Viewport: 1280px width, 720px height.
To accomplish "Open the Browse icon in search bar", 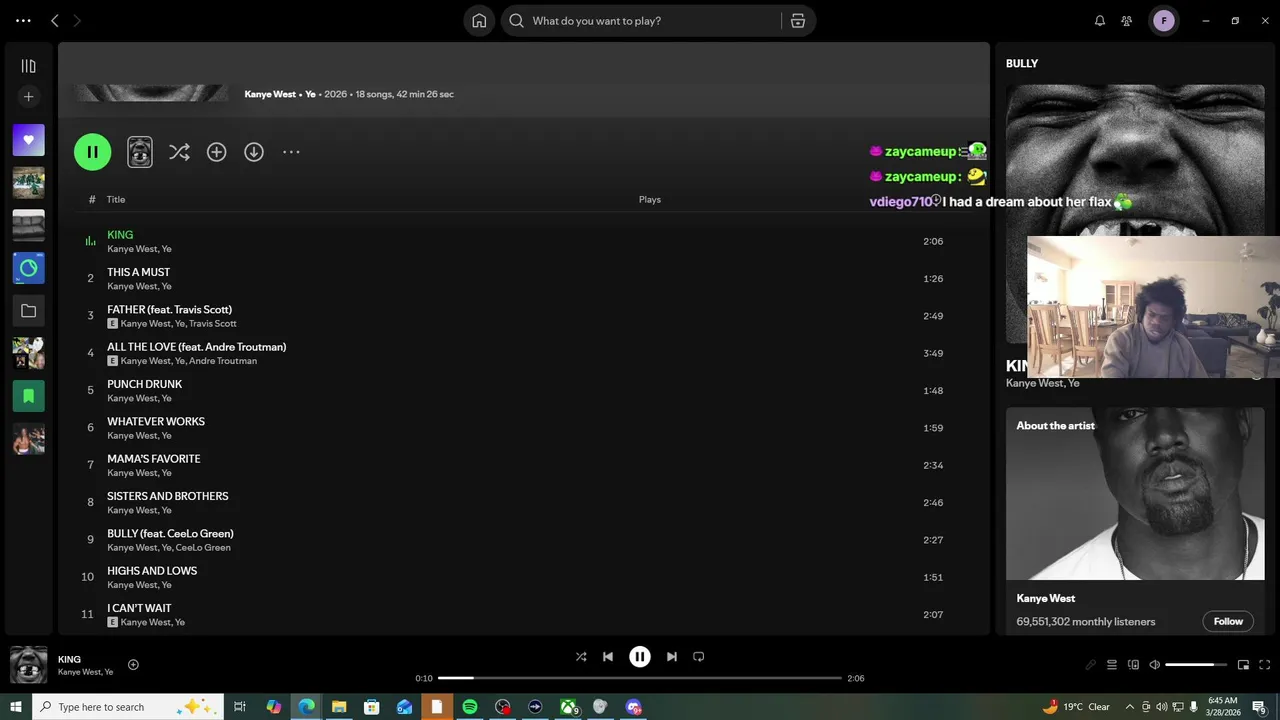I will tap(798, 21).
